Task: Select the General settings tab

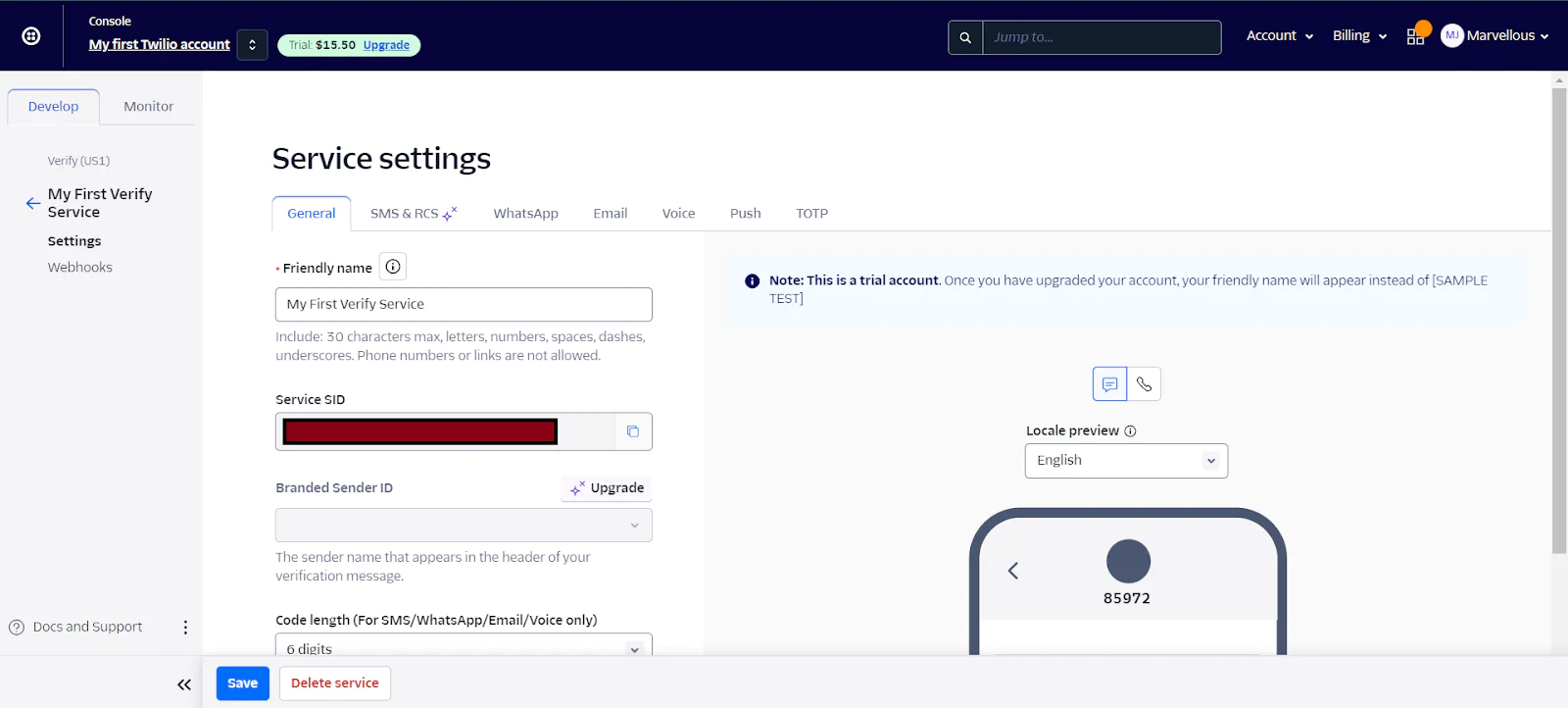Action: click(x=312, y=213)
